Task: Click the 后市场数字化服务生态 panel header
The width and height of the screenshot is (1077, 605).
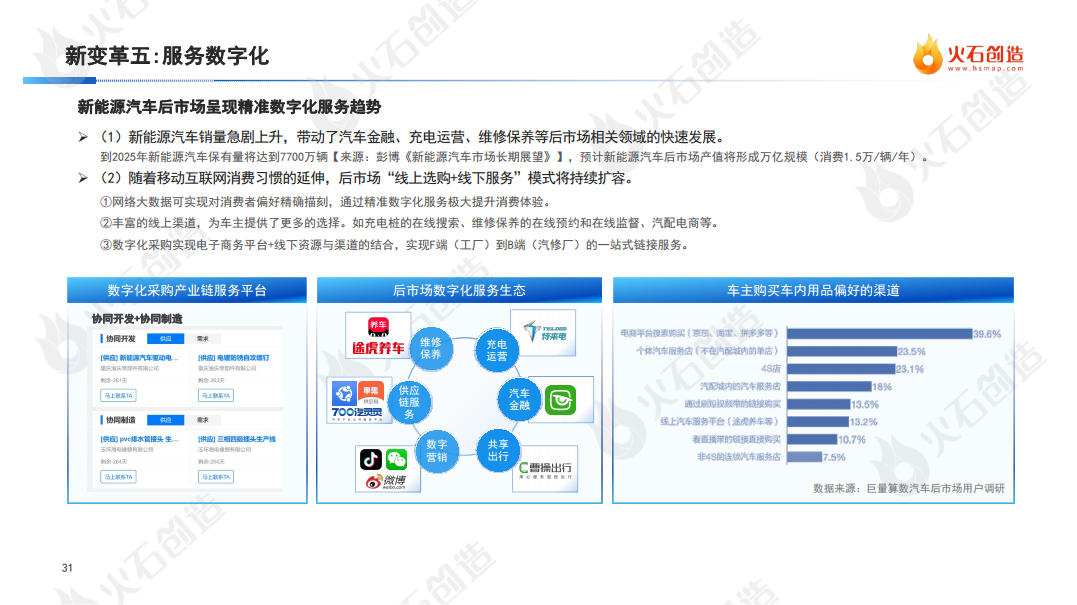Action: click(459, 290)
